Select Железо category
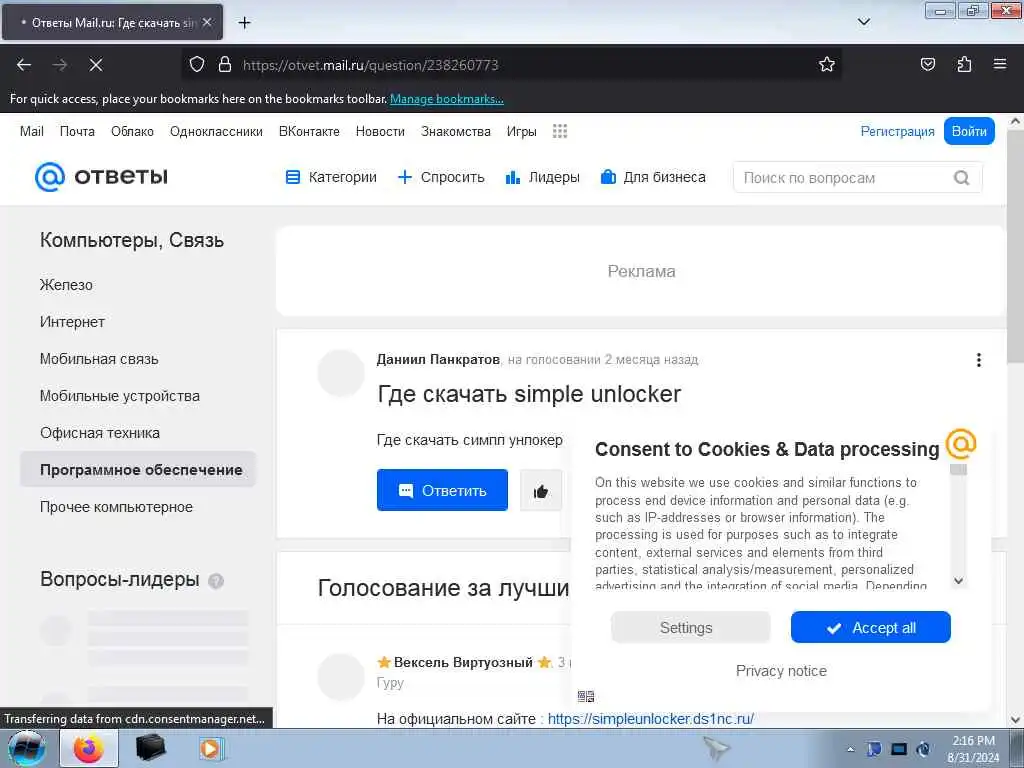1024x768 pixels. click(66, 285)
